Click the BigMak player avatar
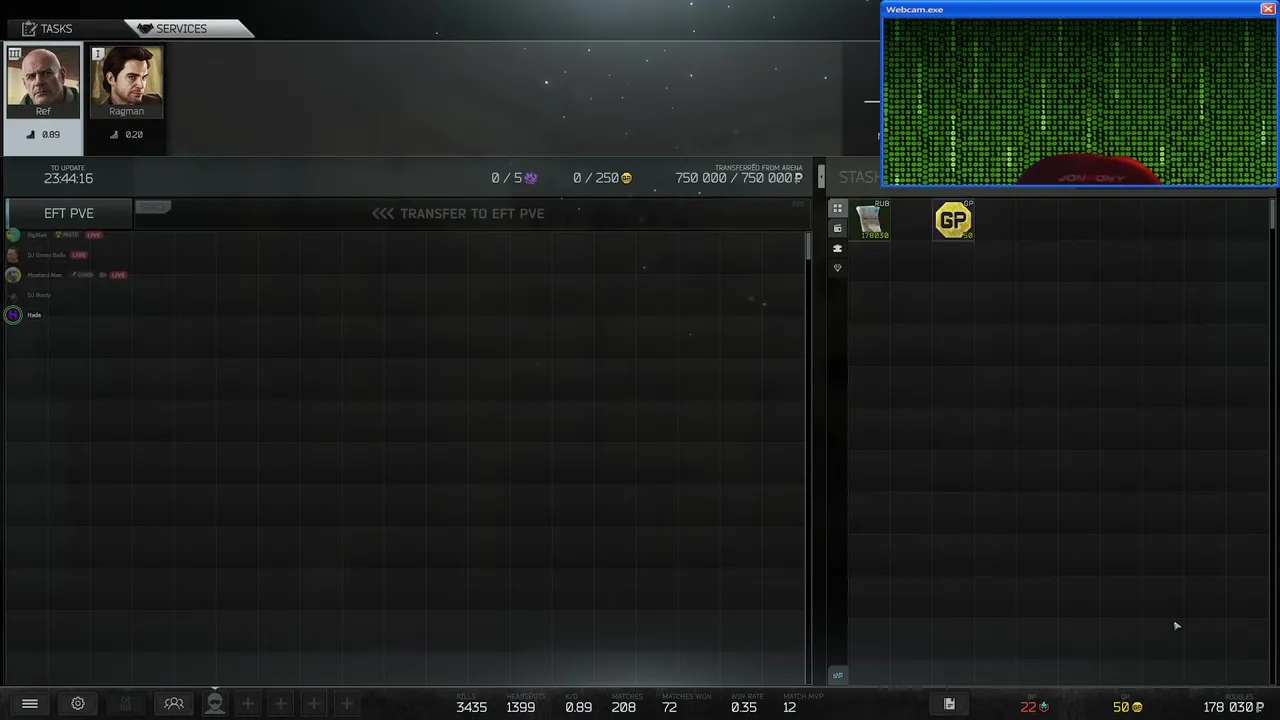 13,235
